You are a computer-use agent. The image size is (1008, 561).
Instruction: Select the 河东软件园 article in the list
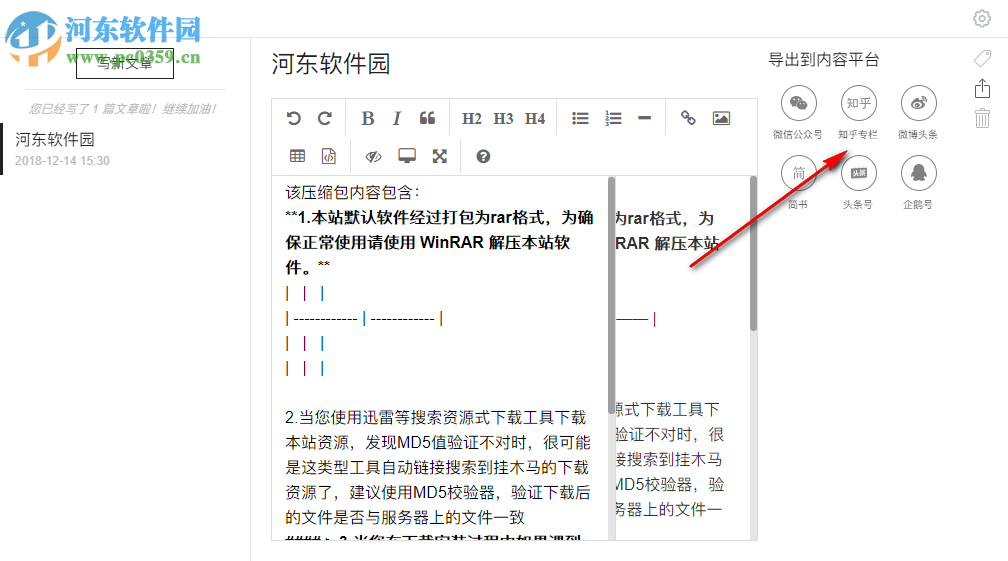(125, 149)
